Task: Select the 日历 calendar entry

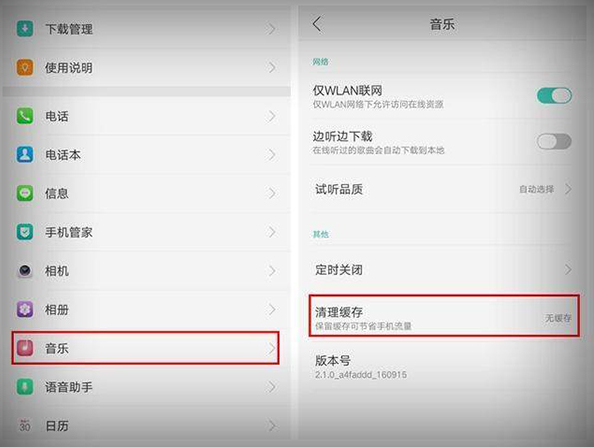Action: pyautogui.click(x=145, y=426)
